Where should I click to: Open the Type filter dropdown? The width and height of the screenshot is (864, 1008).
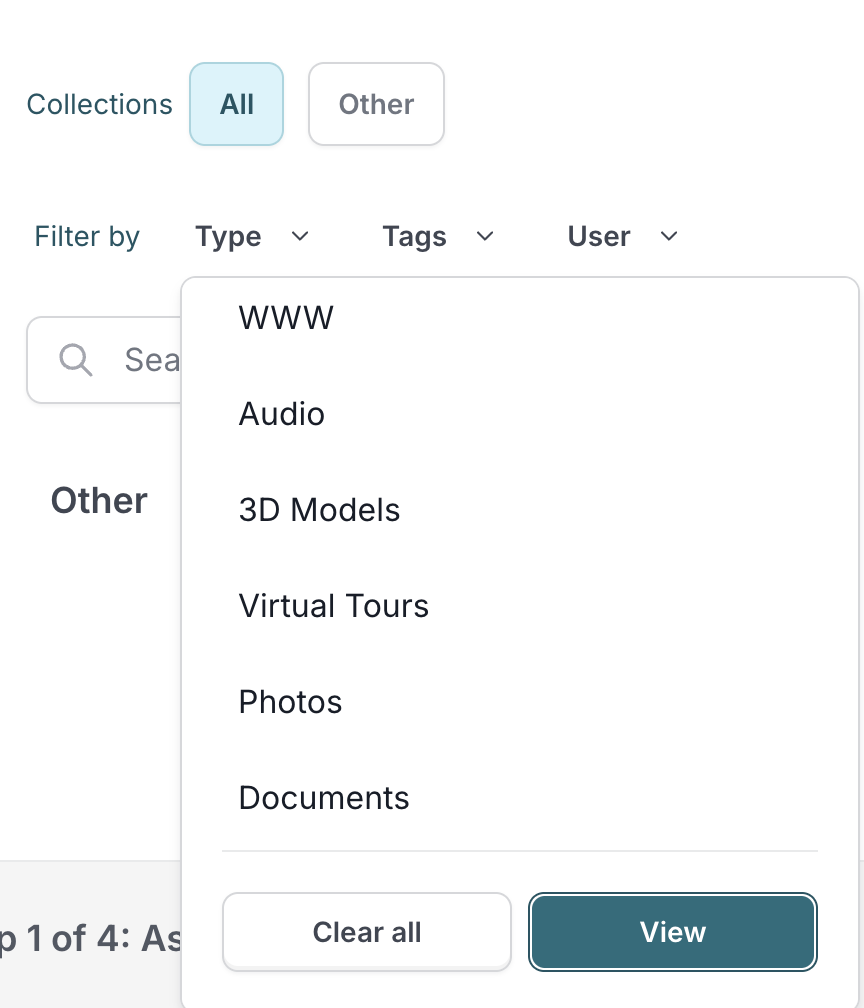click(x=252, y=237)
